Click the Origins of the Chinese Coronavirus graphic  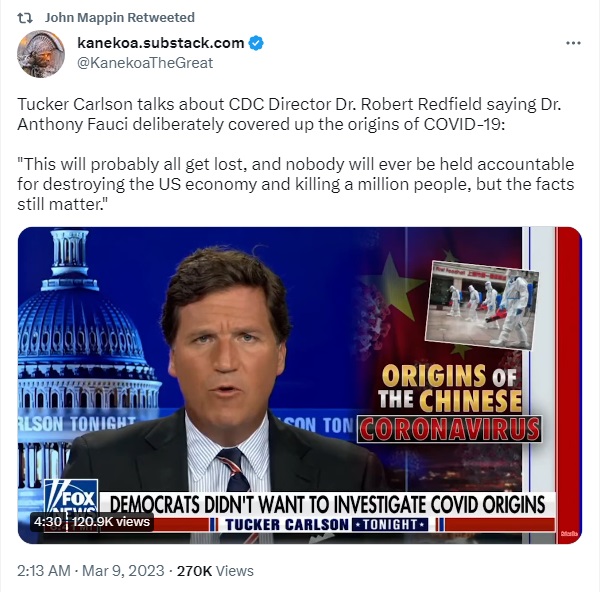pyautogui.click(x=449, y=403)
